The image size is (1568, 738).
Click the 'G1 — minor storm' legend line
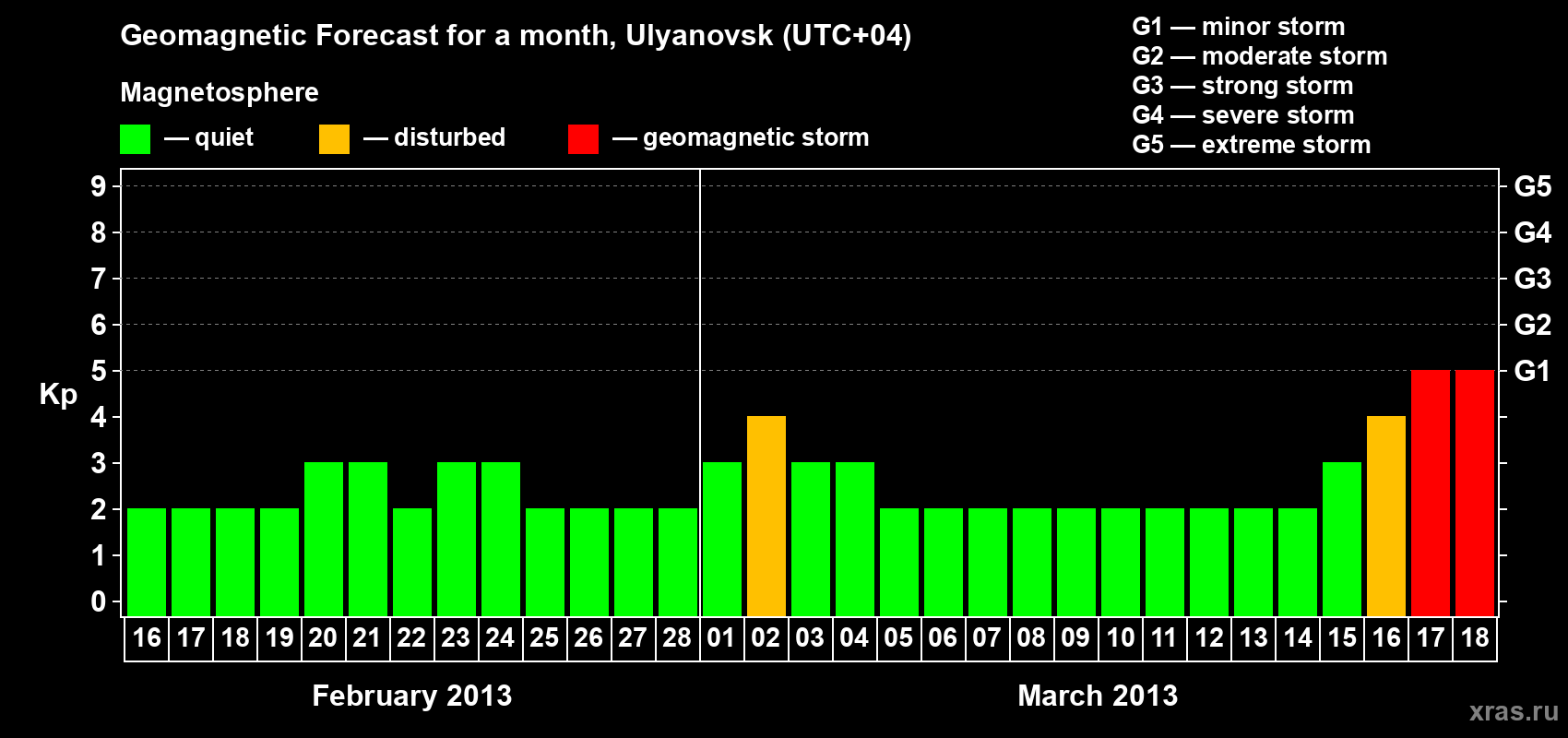click(1238, 27)
